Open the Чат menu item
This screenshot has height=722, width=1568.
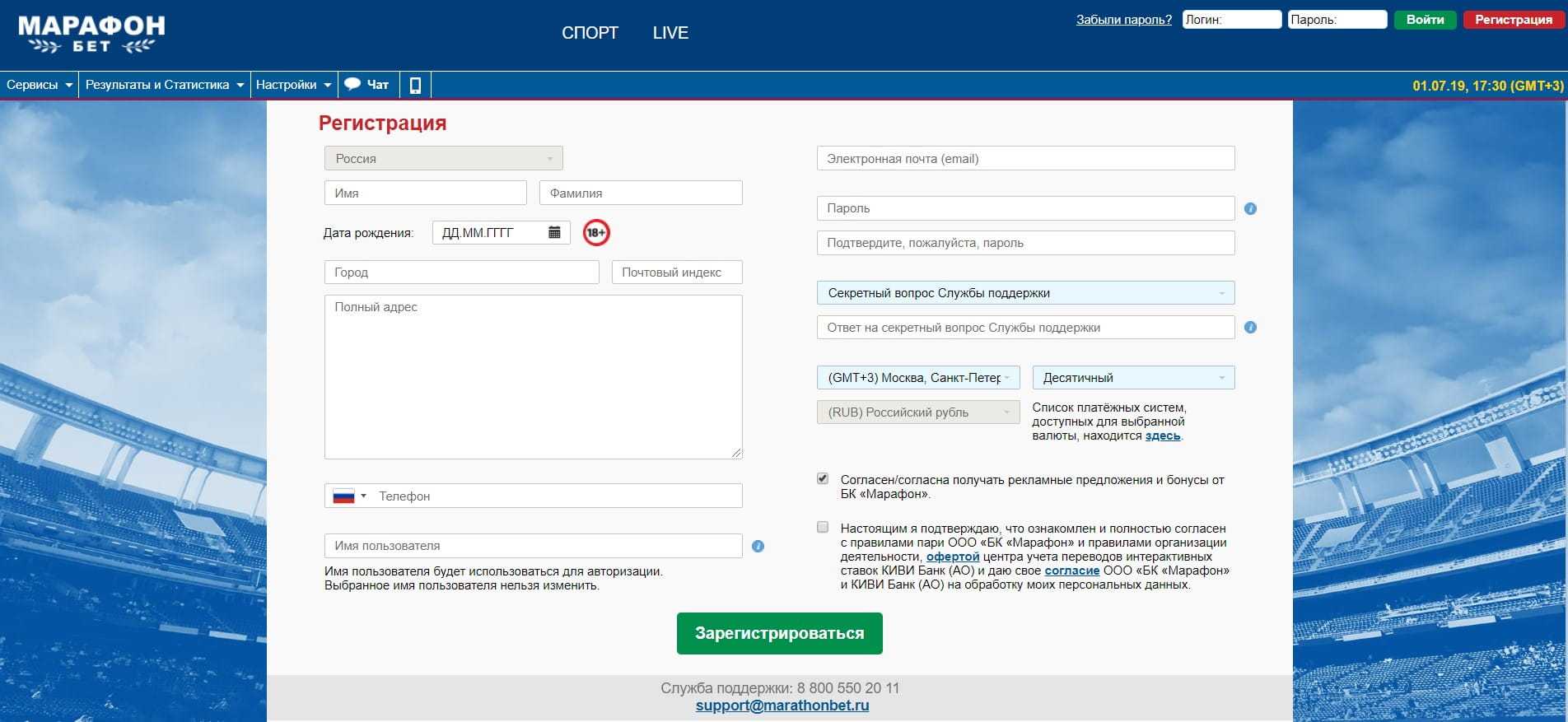tap(367, 85)
